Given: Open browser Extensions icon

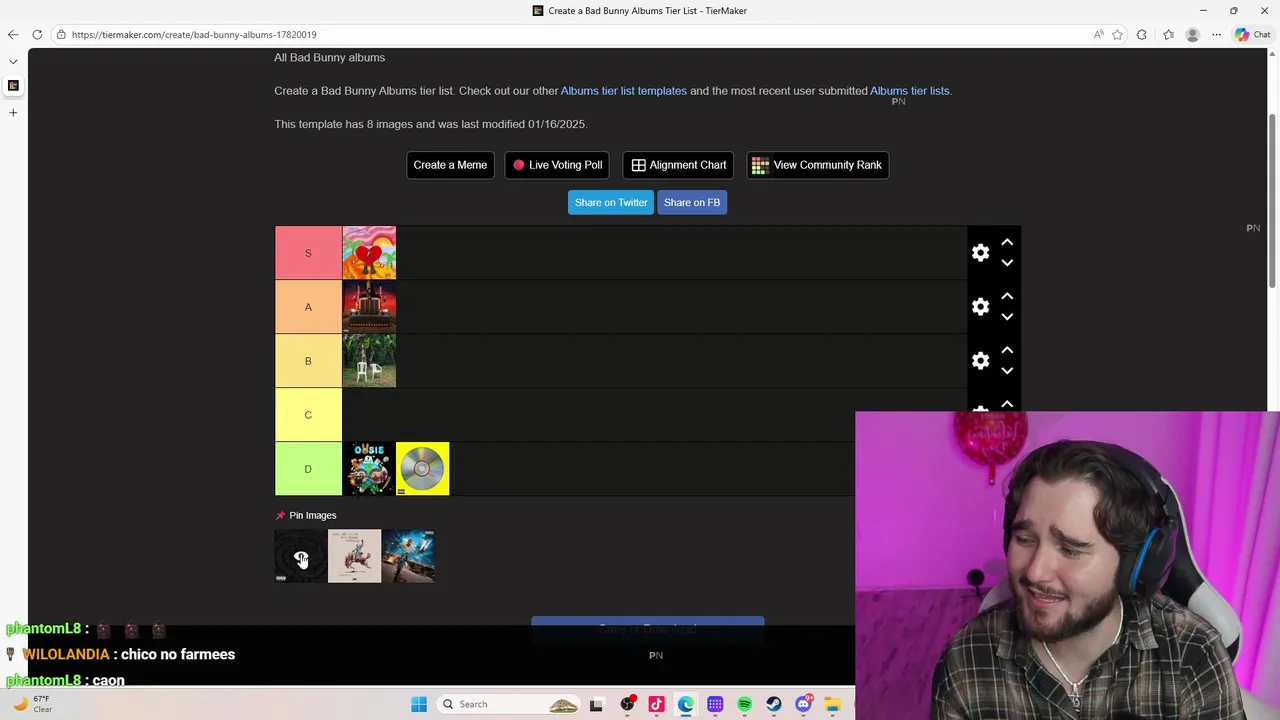Looking at the screenshot, I should (x=1142, y=35).
